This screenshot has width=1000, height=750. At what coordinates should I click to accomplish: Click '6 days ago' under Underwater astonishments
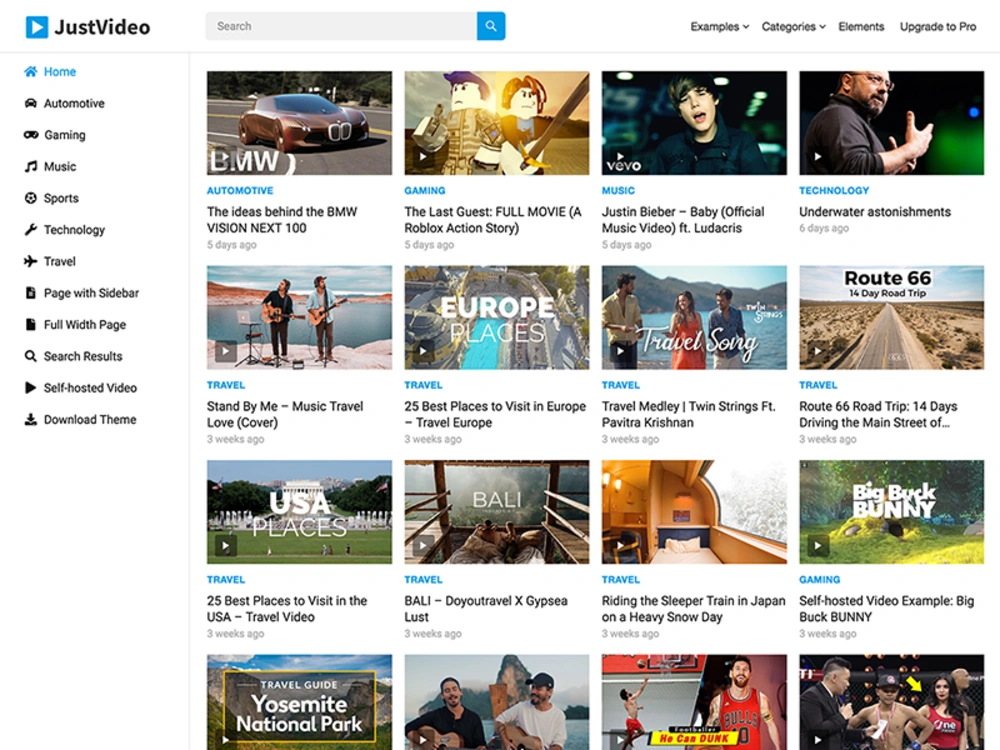click(x=824, y=228)
